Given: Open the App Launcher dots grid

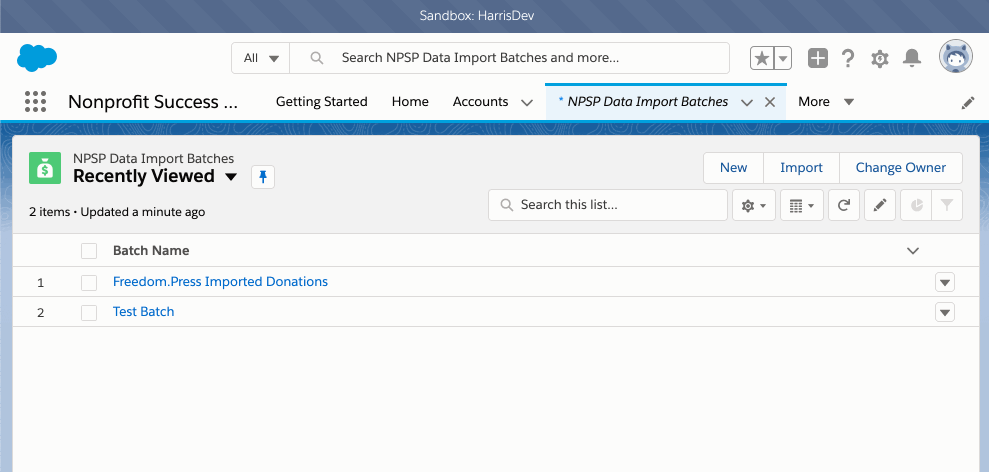Looking at the screenshot, I should 35,102.
